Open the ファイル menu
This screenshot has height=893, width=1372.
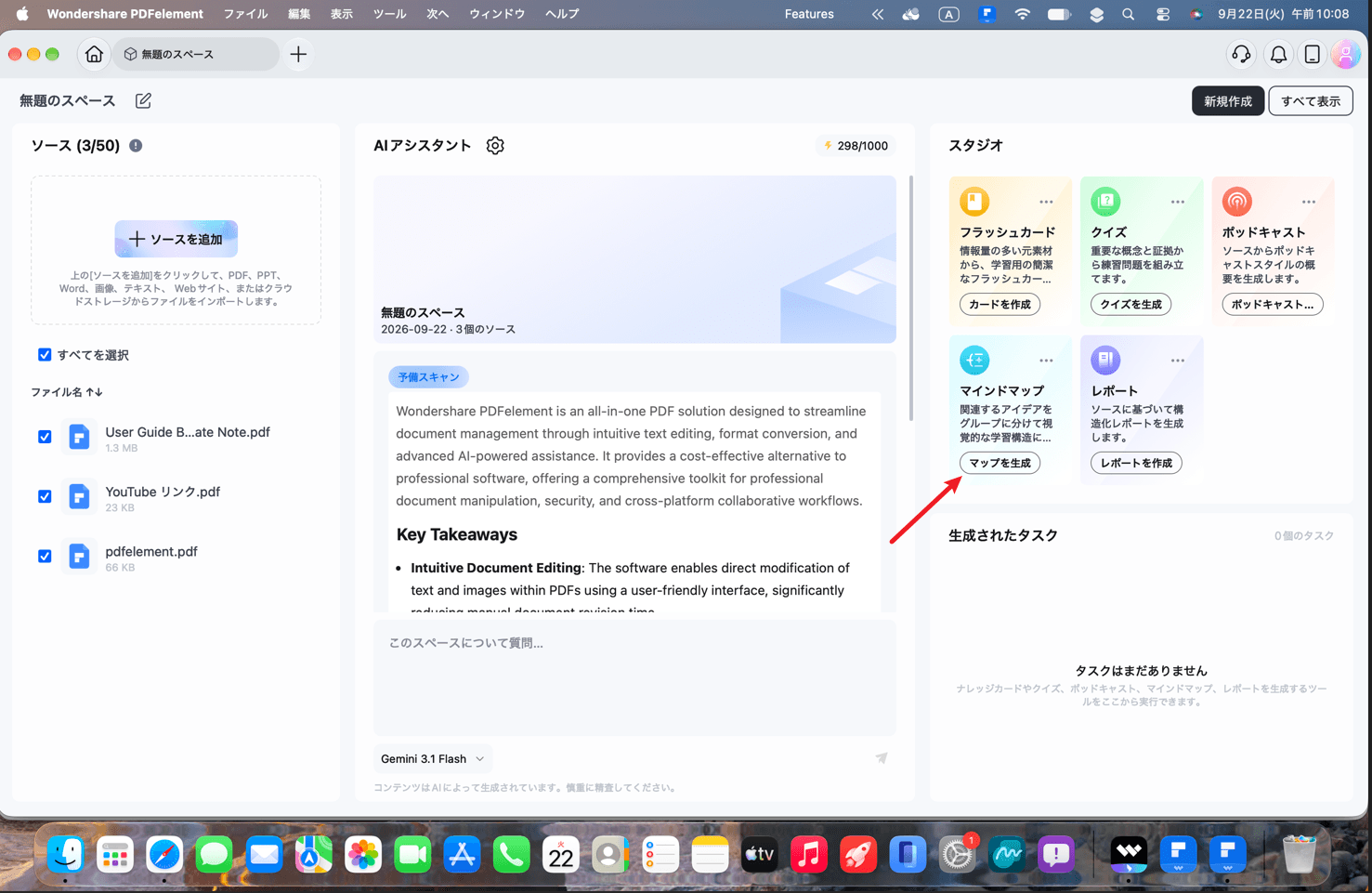245,14
